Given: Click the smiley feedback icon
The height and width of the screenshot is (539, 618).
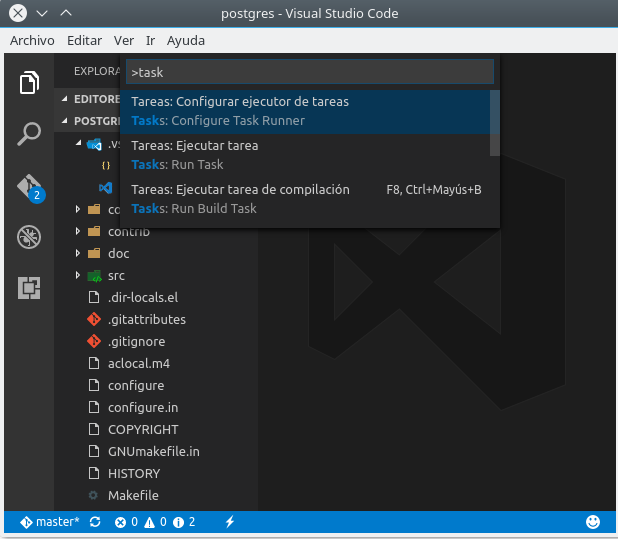Looking at the screenshot, I should 593,522.
